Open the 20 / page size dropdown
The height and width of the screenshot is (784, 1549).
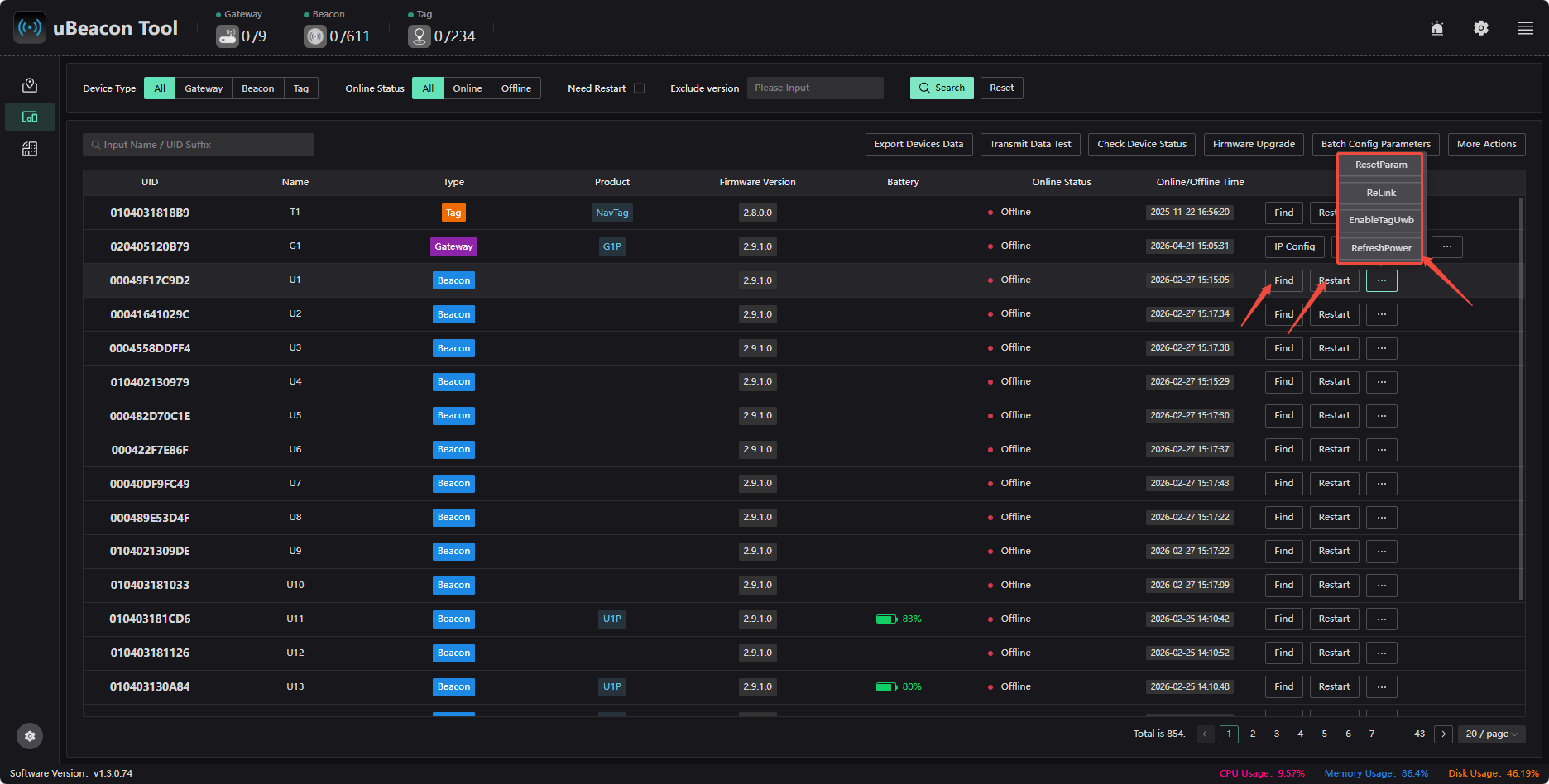[1491, 734]
